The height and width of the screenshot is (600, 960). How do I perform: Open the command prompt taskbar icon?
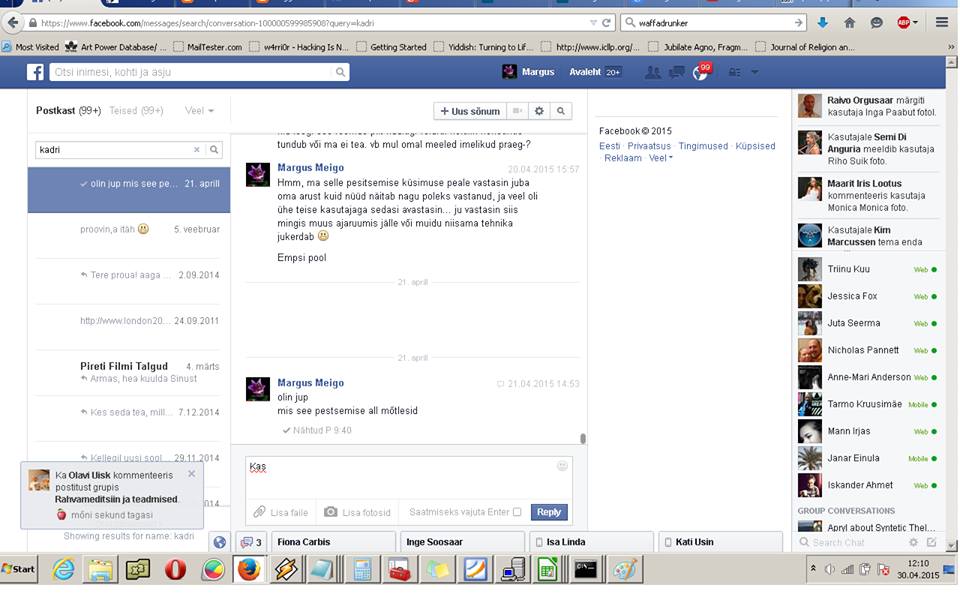click(587, 569)
